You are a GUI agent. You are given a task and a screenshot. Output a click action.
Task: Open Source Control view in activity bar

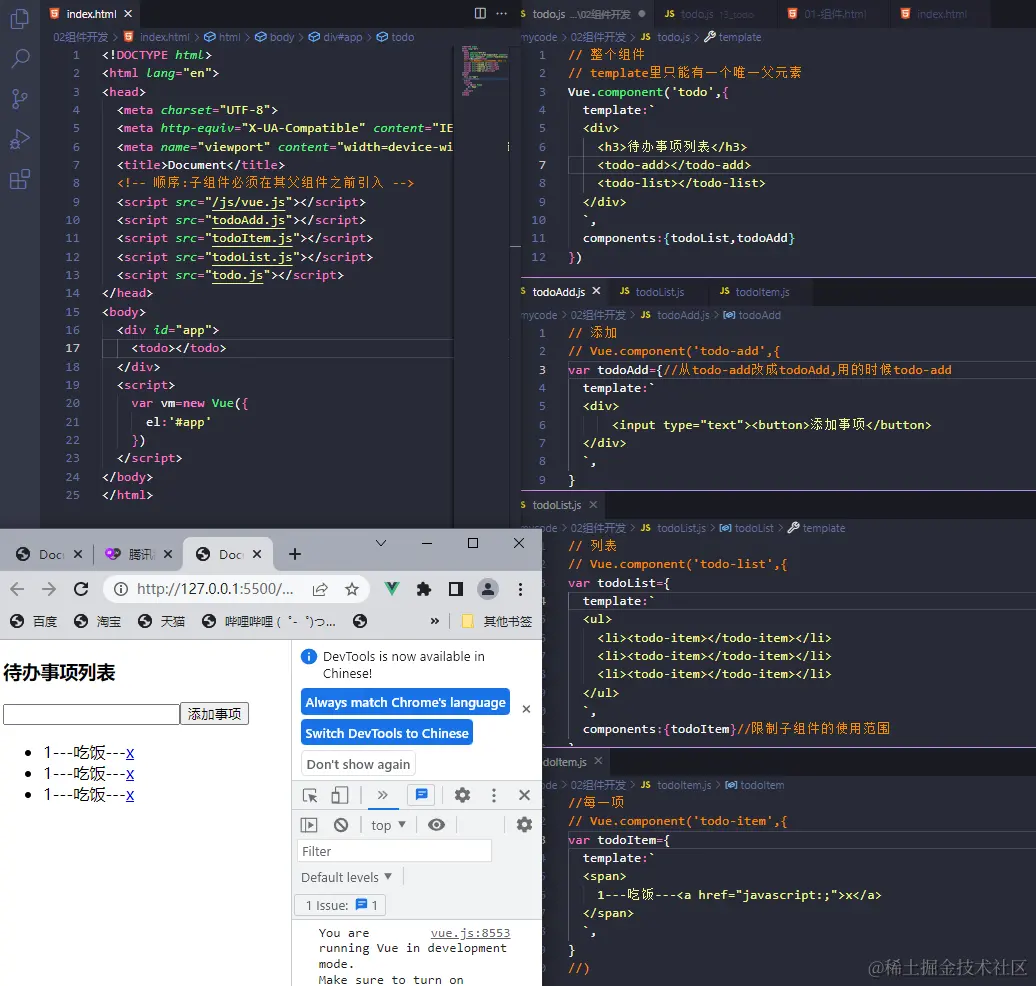[20, 99]
